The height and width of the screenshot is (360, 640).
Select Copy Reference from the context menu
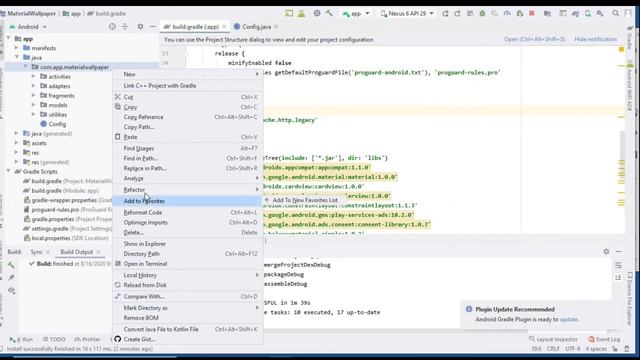coord(188,117)
